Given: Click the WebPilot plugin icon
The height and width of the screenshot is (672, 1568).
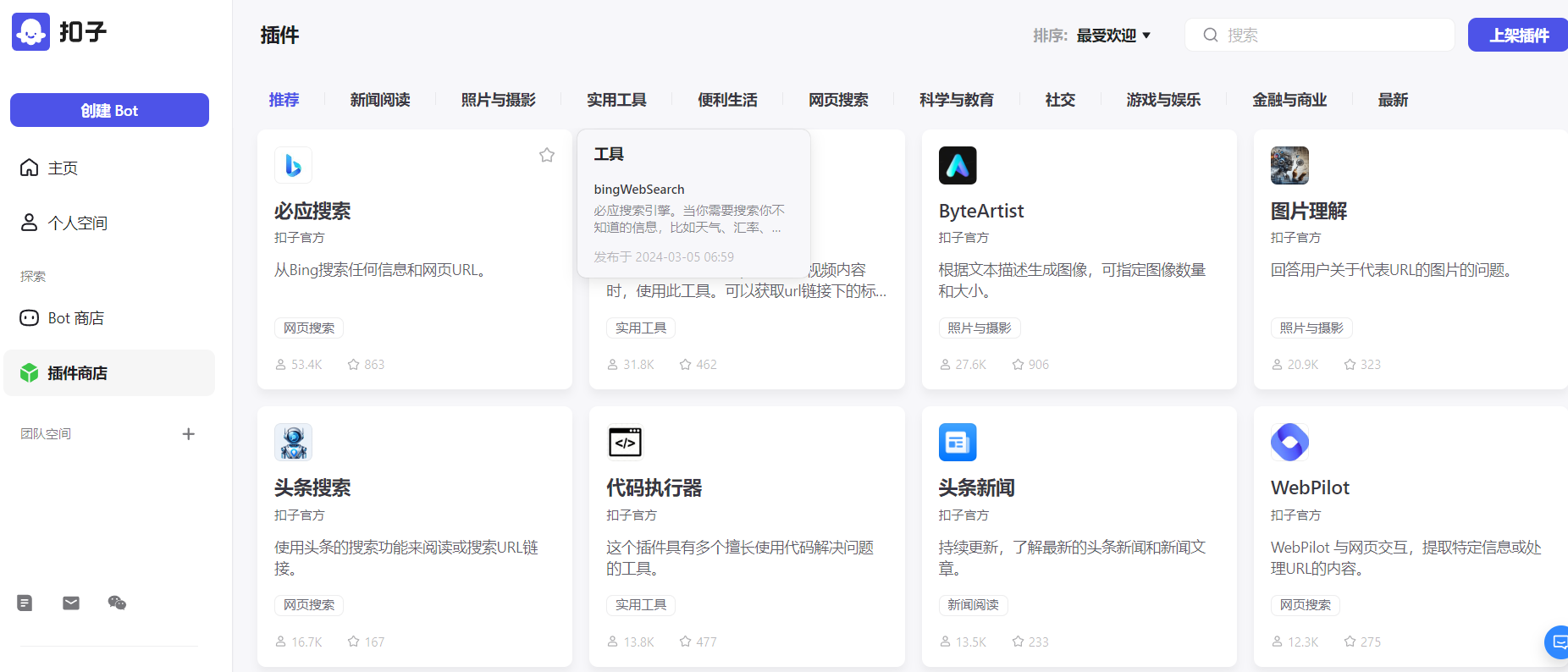Looking at the screenshot, I should coord(1289,442).
